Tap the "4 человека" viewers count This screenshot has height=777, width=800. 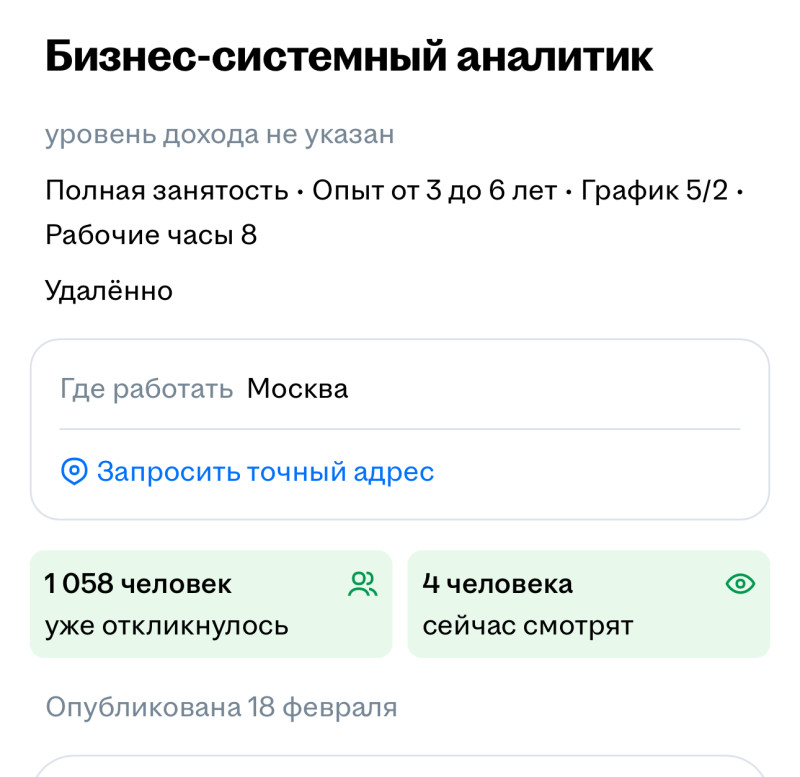click(498, 583)
